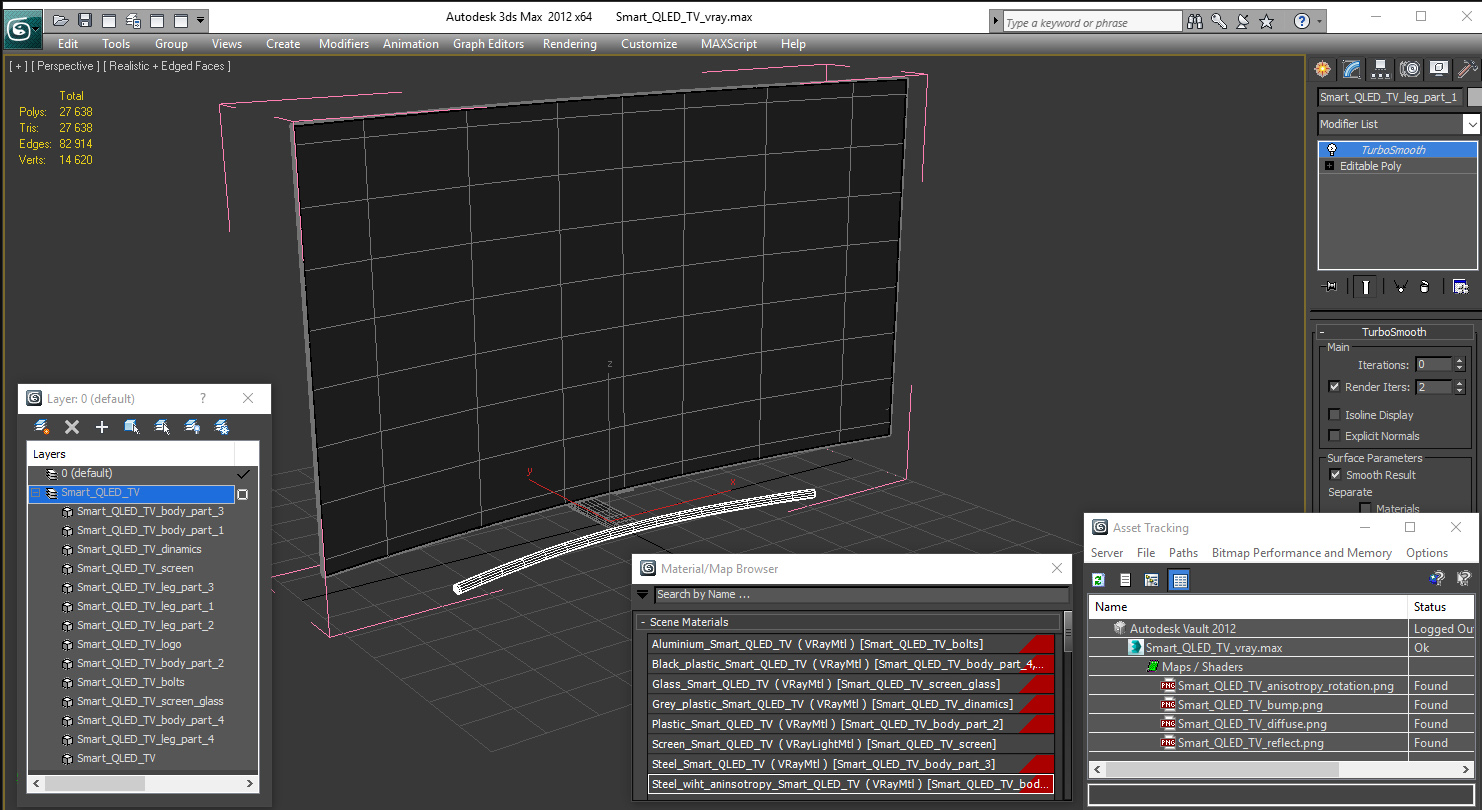Click the Configure Modifier Sets icon
1482x810 pixels.
1460,287
